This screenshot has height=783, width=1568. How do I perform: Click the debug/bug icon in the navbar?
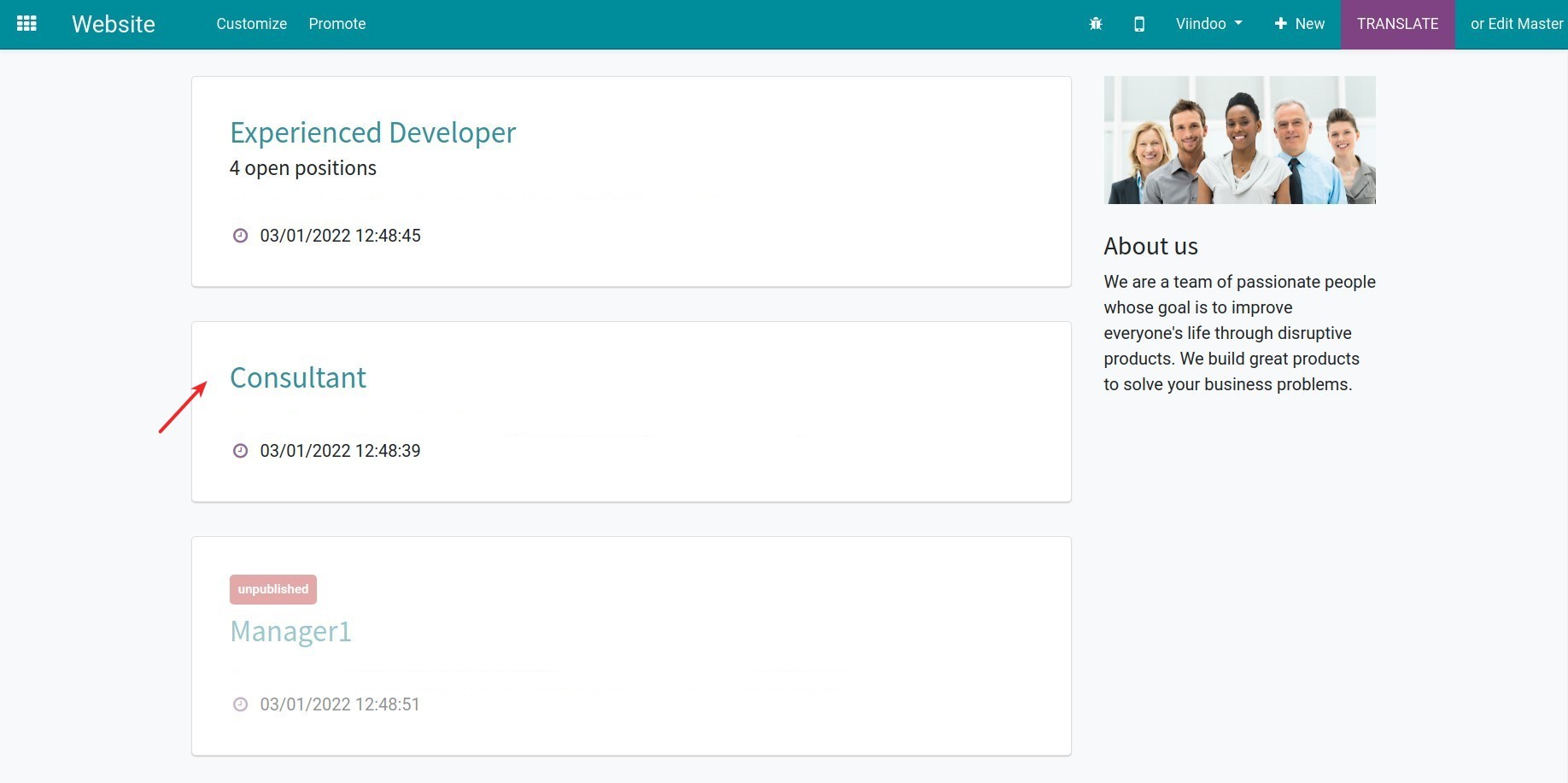point(1096,23)
